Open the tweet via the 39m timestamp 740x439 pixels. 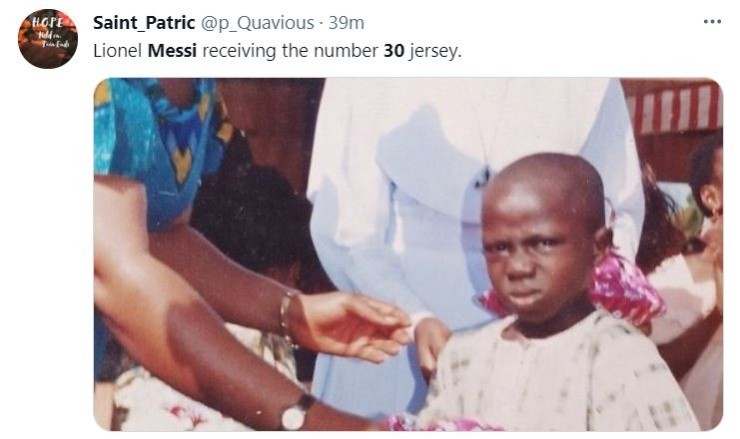(346, 23)
